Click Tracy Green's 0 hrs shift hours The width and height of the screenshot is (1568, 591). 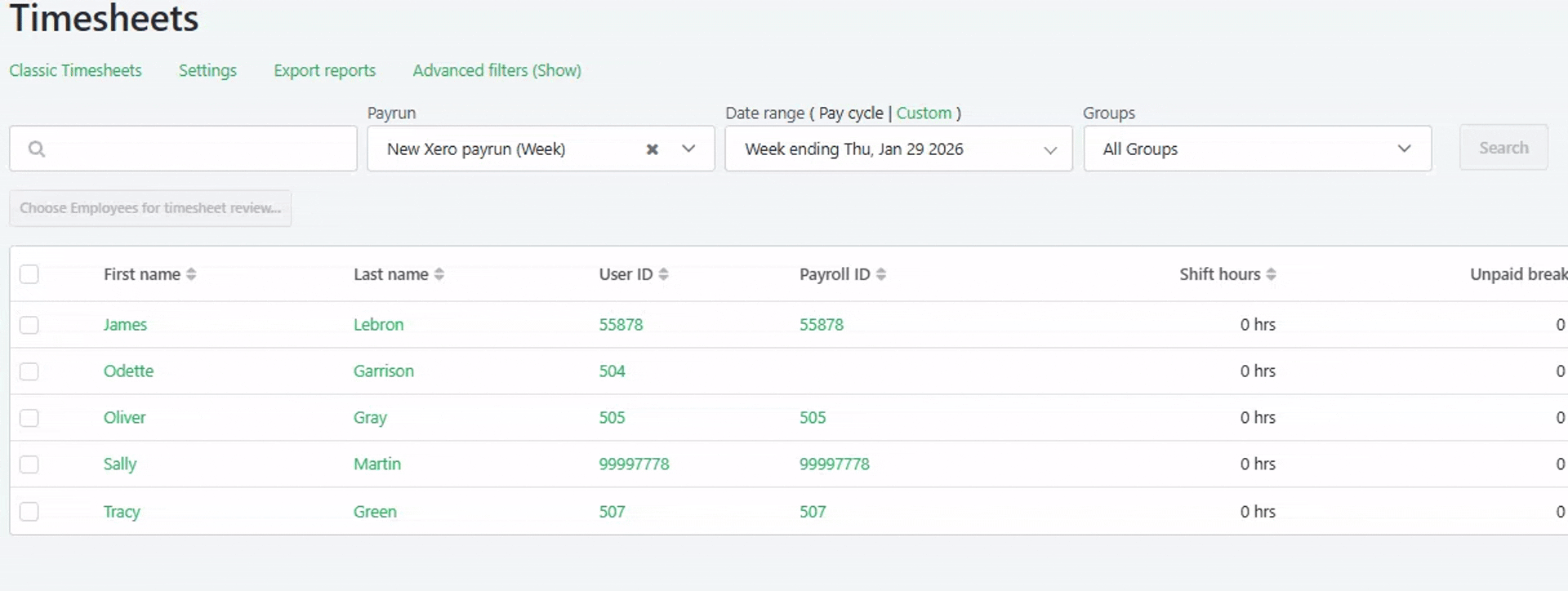coord(1258,512)
